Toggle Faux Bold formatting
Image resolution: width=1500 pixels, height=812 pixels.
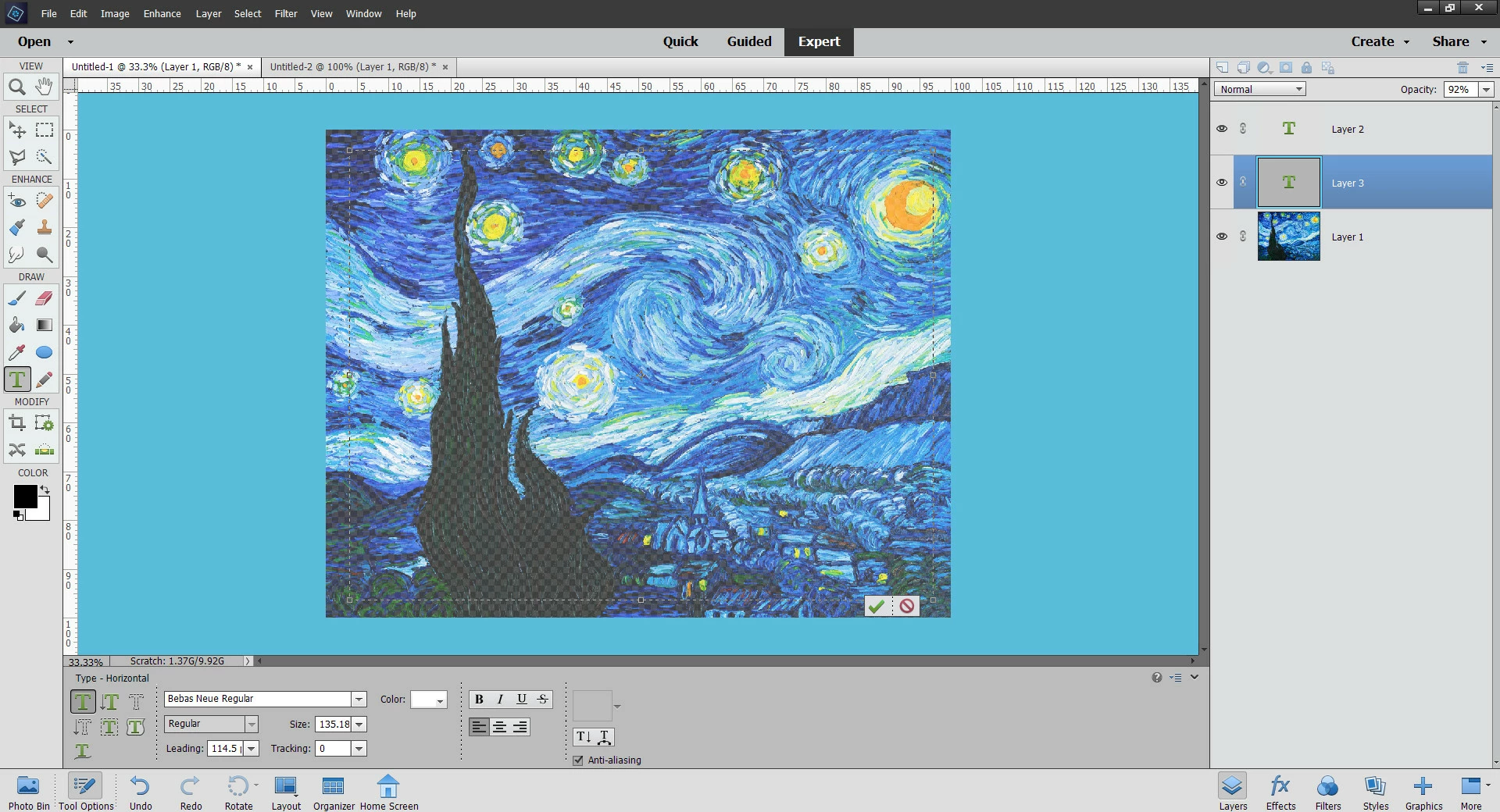pos(479,700)
